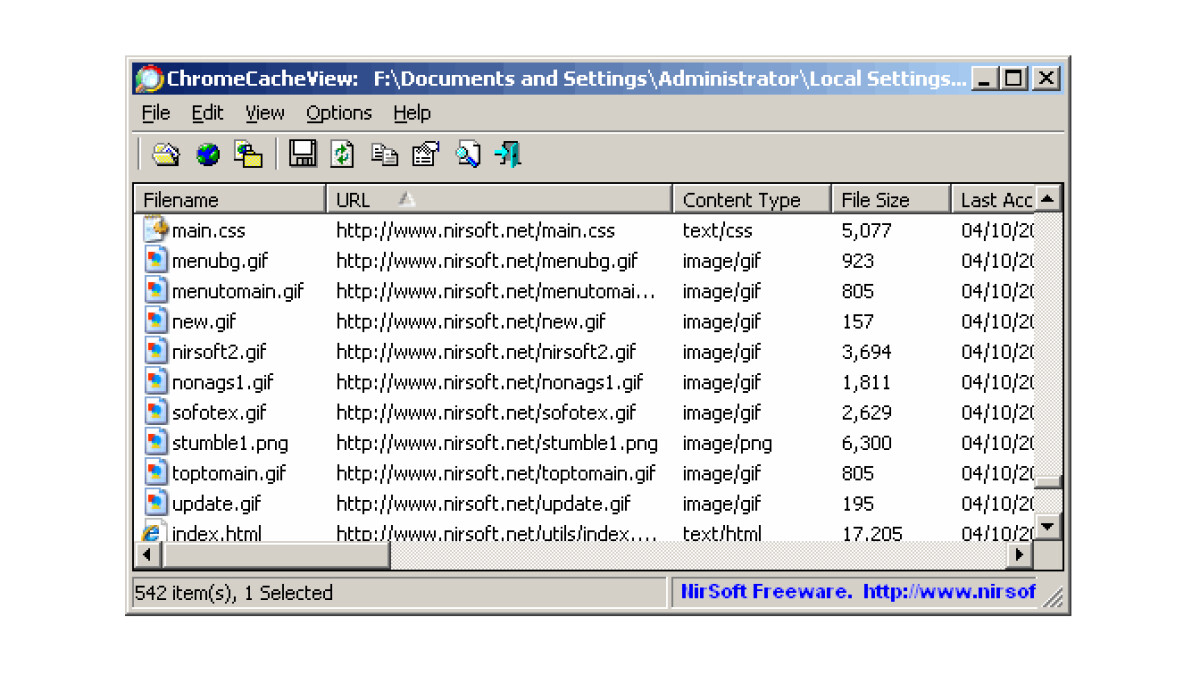Open the Options menu

click(x=339, y=113)
